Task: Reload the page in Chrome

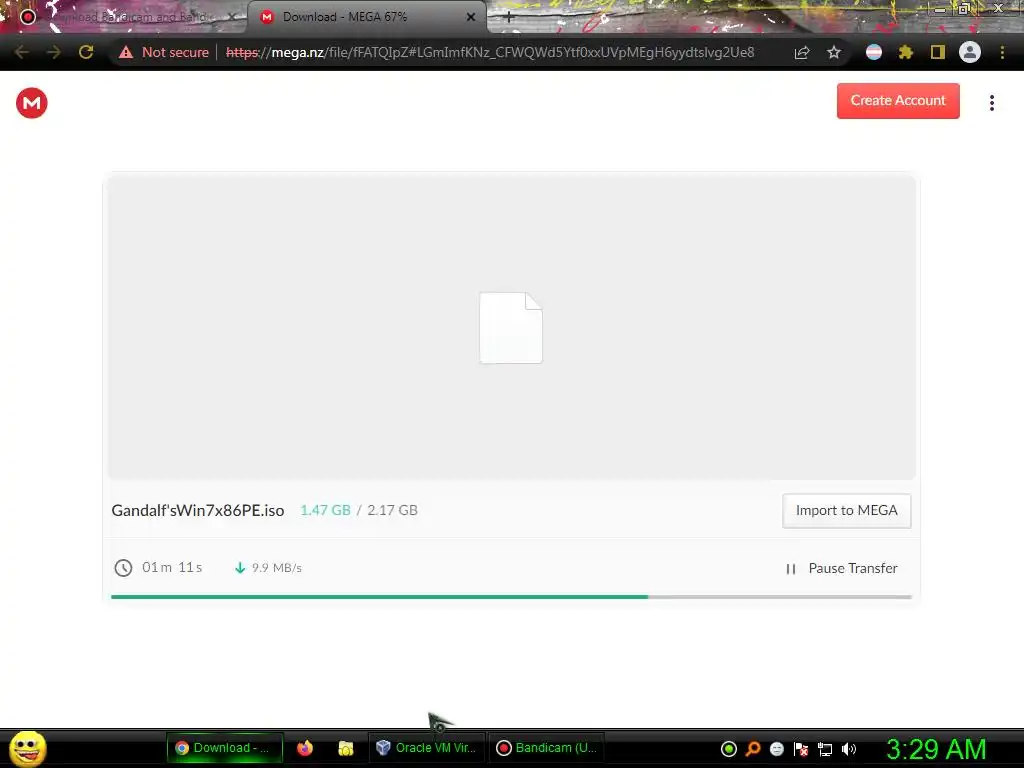Action: (x=86, y=52)
